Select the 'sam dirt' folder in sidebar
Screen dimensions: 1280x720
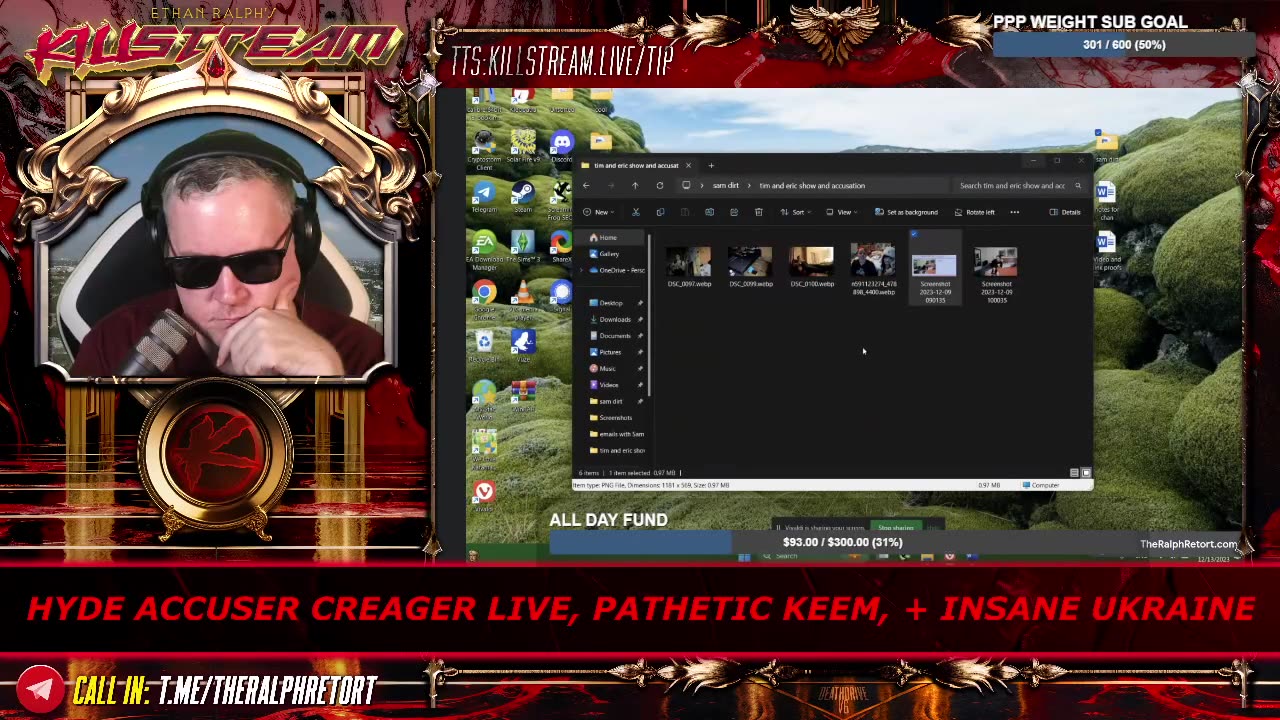coord(610,401)
